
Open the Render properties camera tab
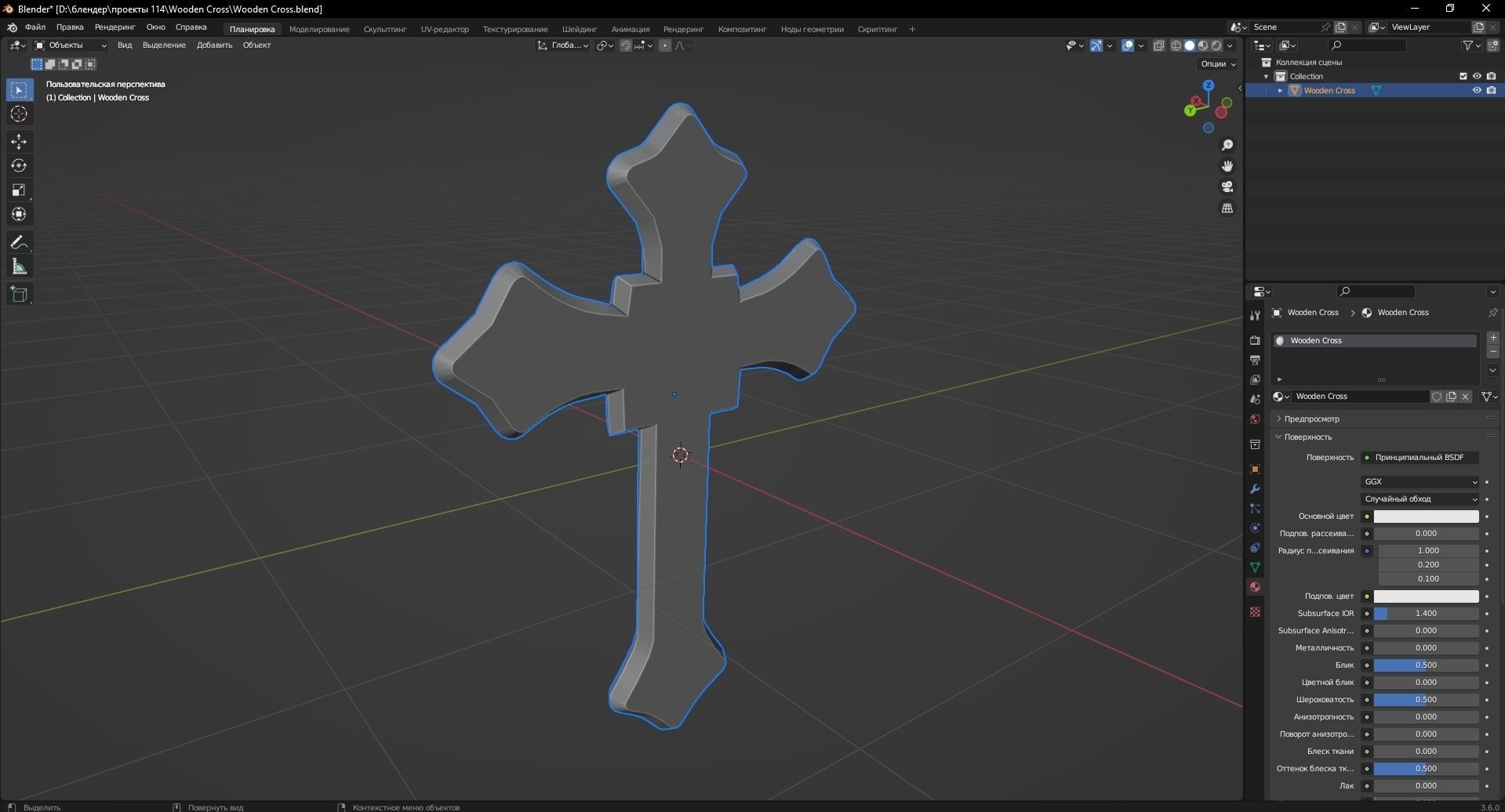(1255, 341)
